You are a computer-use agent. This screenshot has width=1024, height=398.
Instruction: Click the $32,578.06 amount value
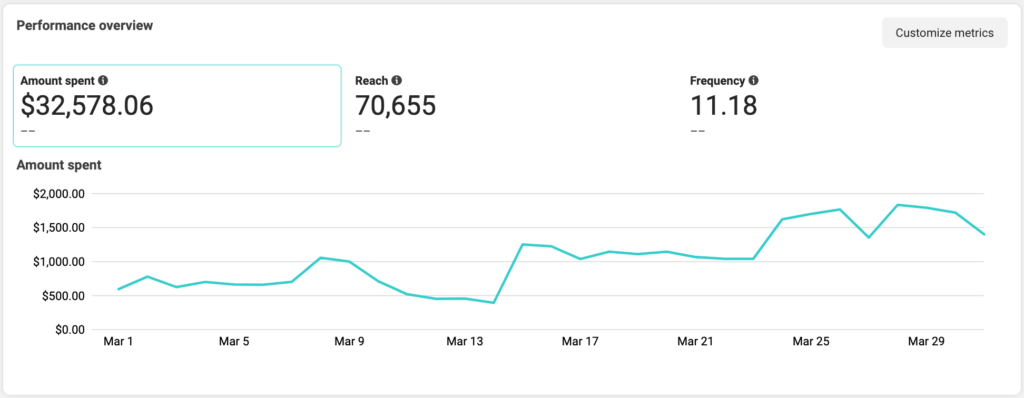tap(87, 105)
